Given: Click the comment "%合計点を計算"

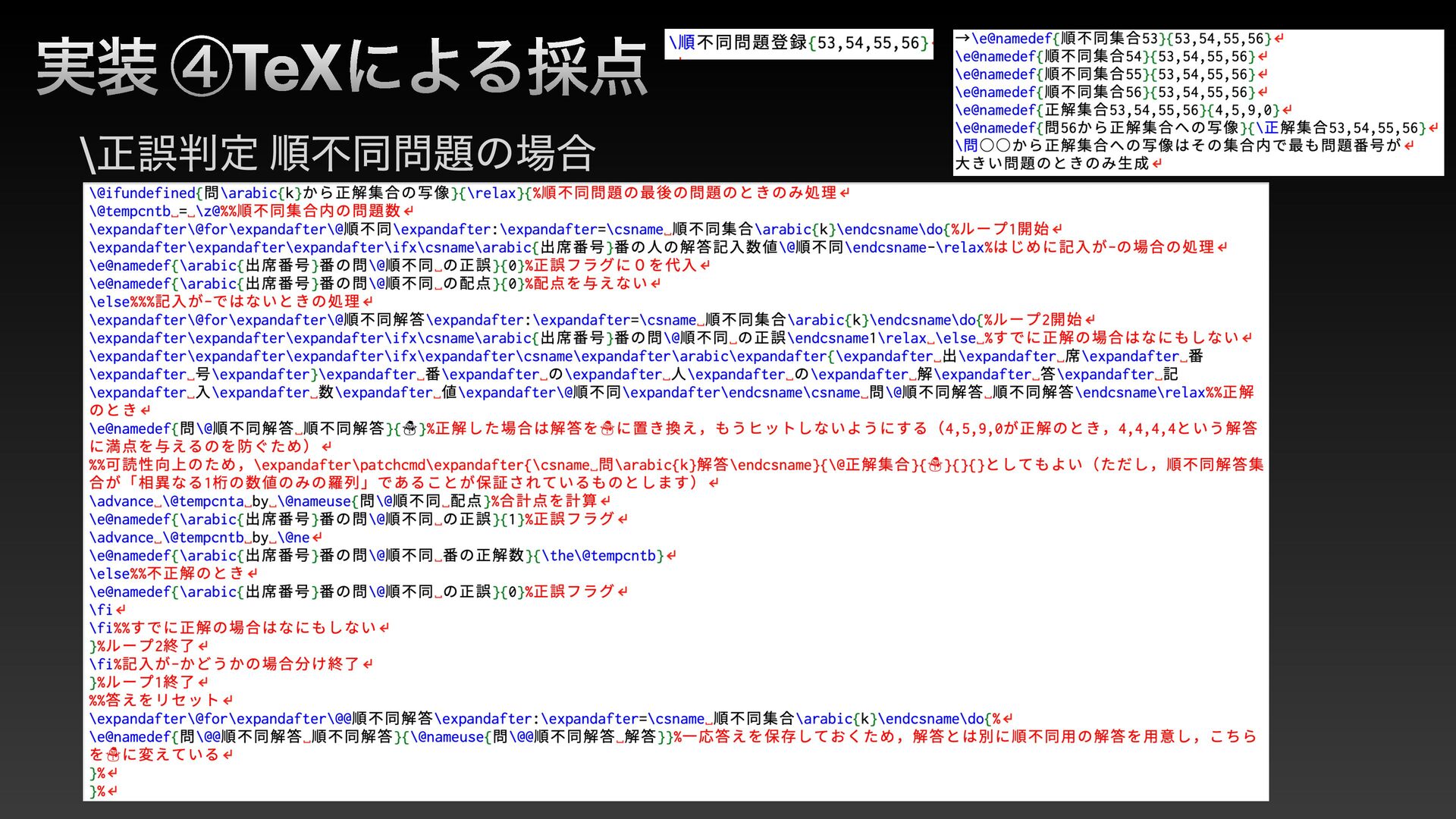Looking at the screenshot, I should (551, 501).
